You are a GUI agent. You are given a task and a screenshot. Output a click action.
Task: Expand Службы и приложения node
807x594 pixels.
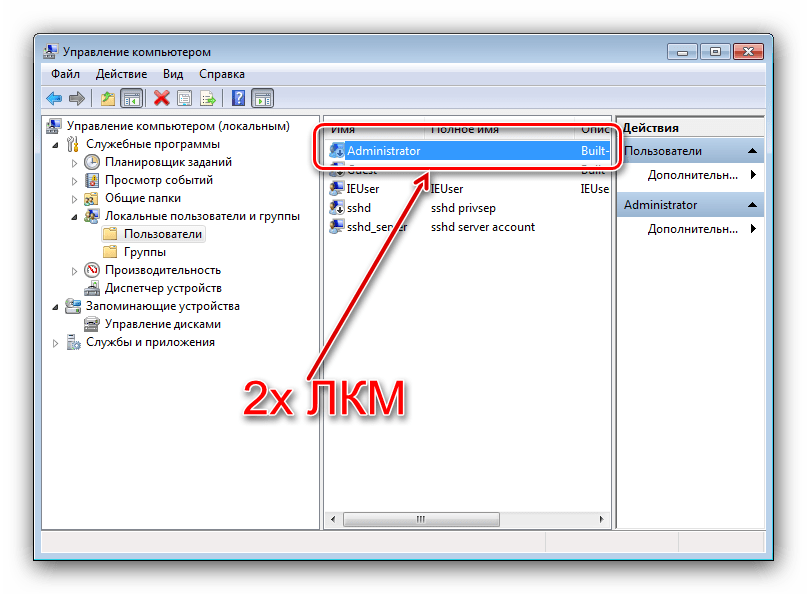click(x=56, y=343)
